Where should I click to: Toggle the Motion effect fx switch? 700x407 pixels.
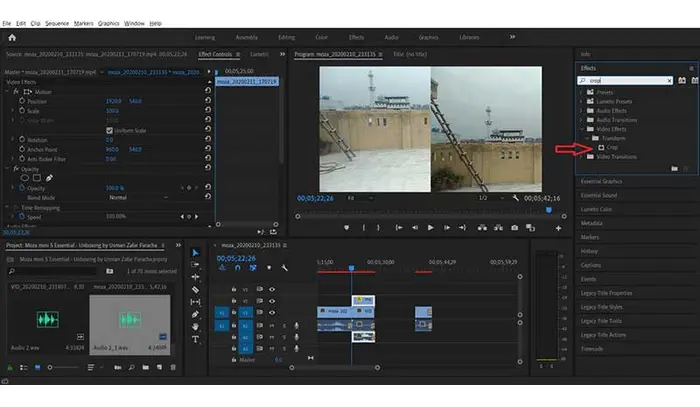(16, 91)
